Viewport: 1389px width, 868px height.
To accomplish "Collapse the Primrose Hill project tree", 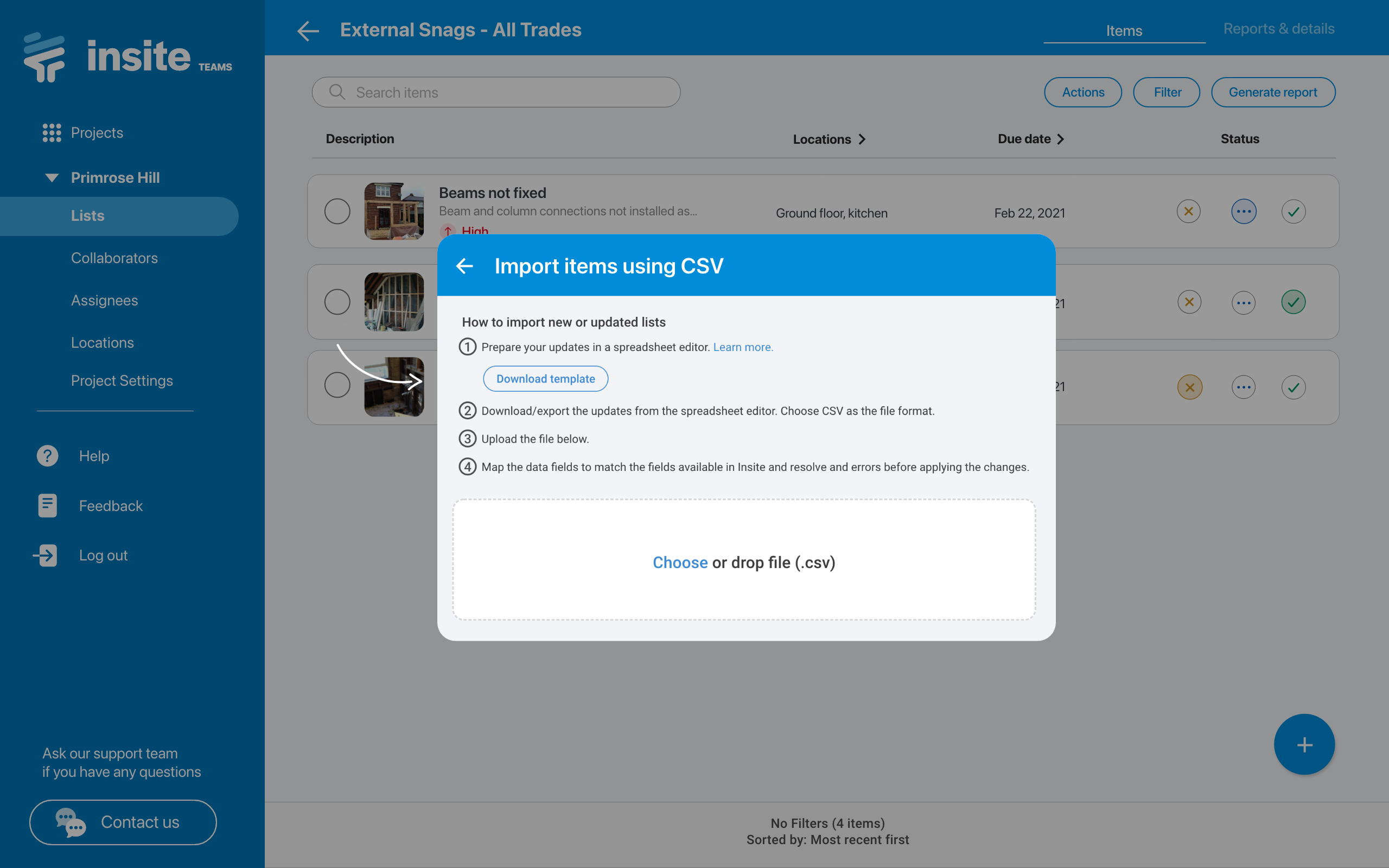I will point(52,177).
